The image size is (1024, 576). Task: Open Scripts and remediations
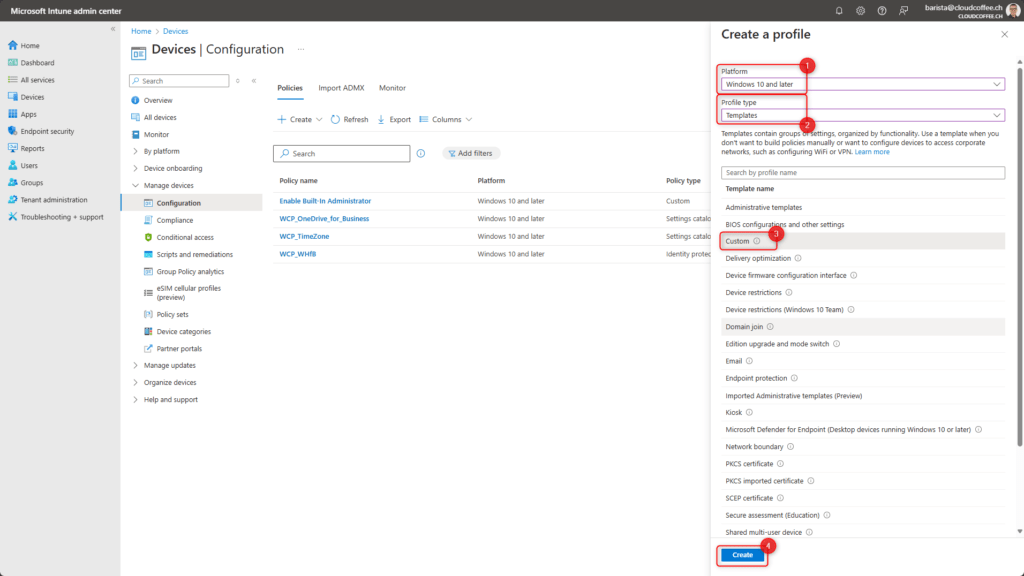[x=194, y=255]
